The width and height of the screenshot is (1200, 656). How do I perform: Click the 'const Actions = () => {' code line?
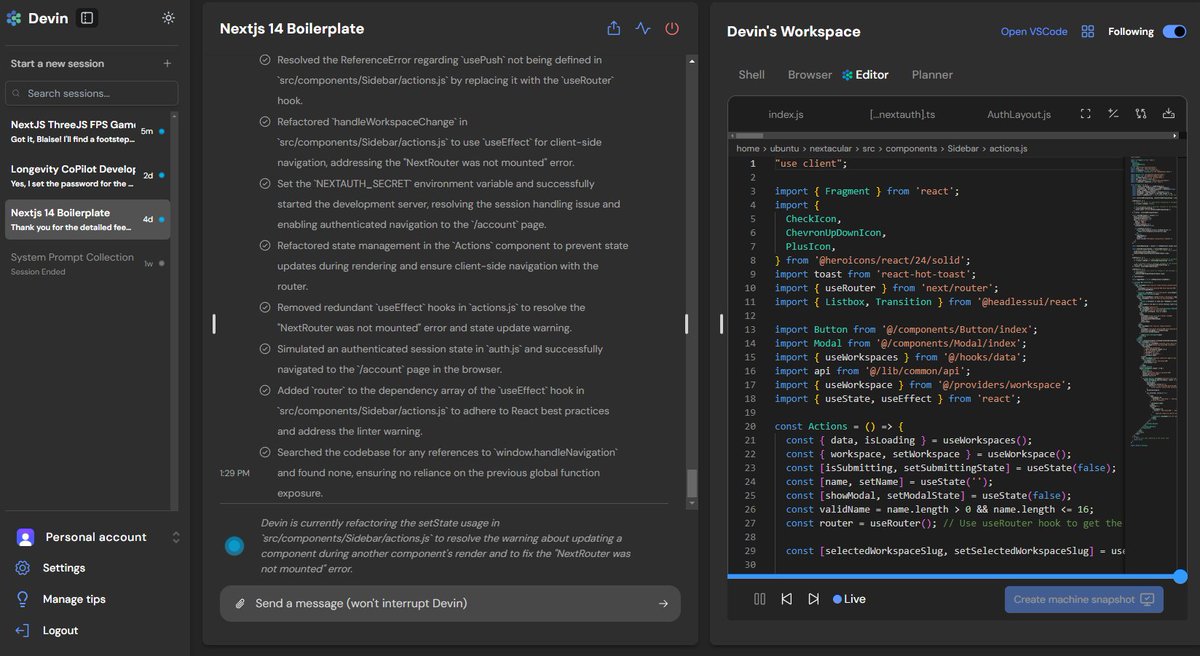pyautogui.click(x=838, y=426)
